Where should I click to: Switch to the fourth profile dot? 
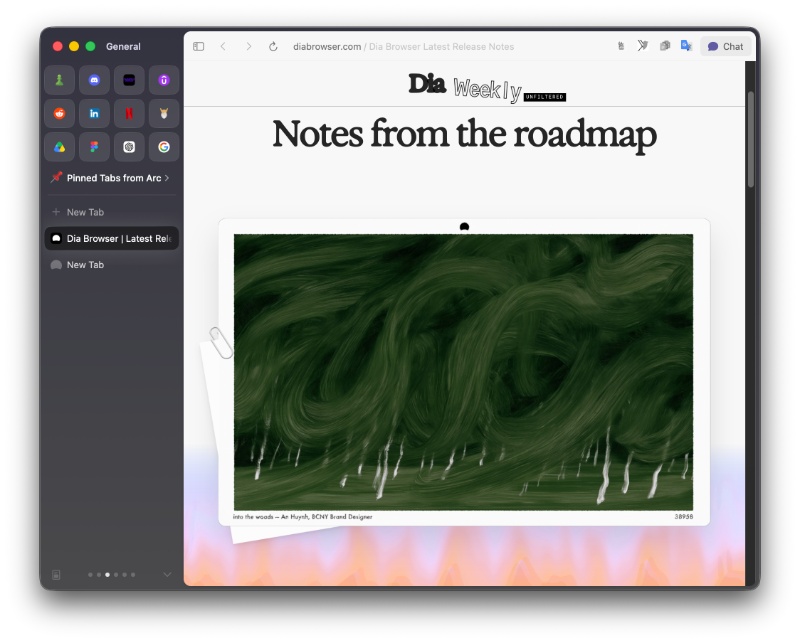point(116,575)
